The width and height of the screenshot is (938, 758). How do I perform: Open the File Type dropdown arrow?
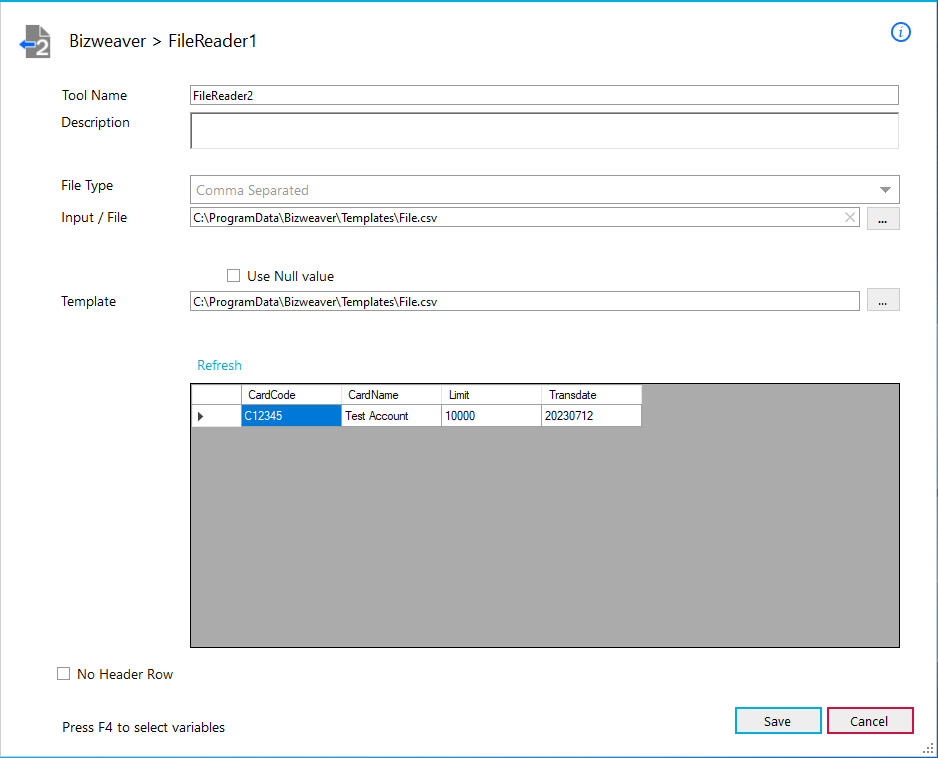coord(885,190)
